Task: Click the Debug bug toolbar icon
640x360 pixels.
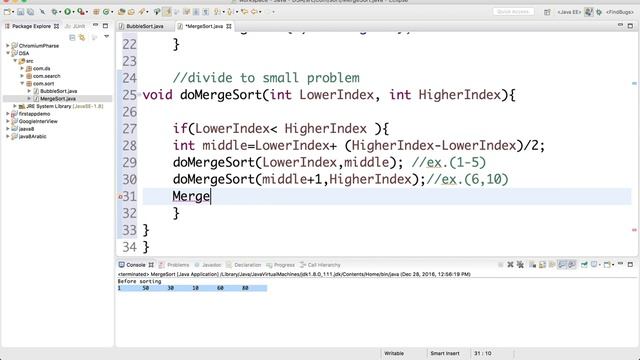Action: coord(54,12)
